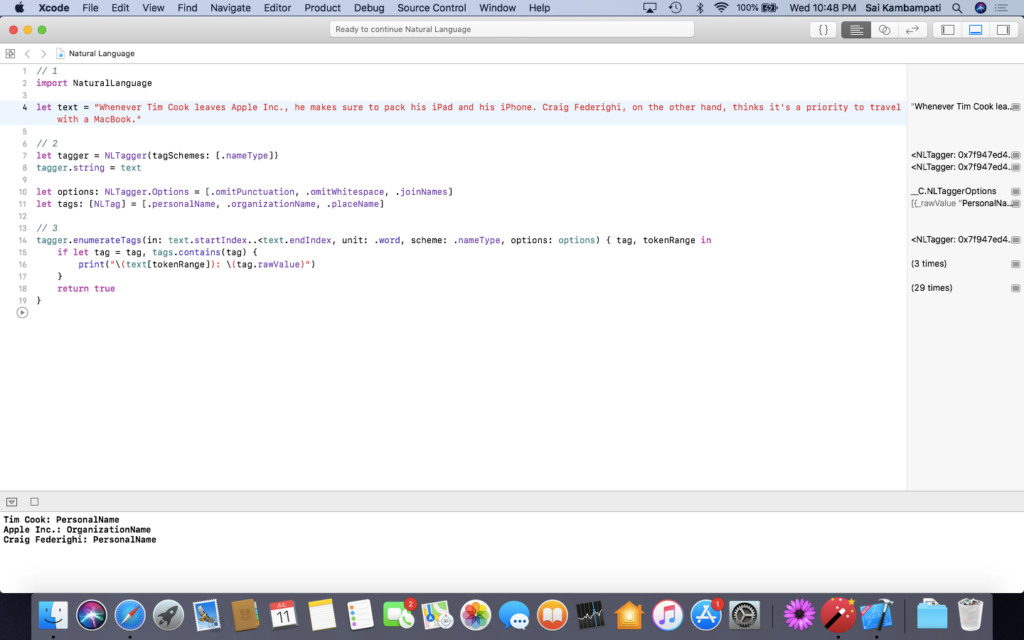
Task: Launch Safari from the Dock
Action: tap(130, 615)
